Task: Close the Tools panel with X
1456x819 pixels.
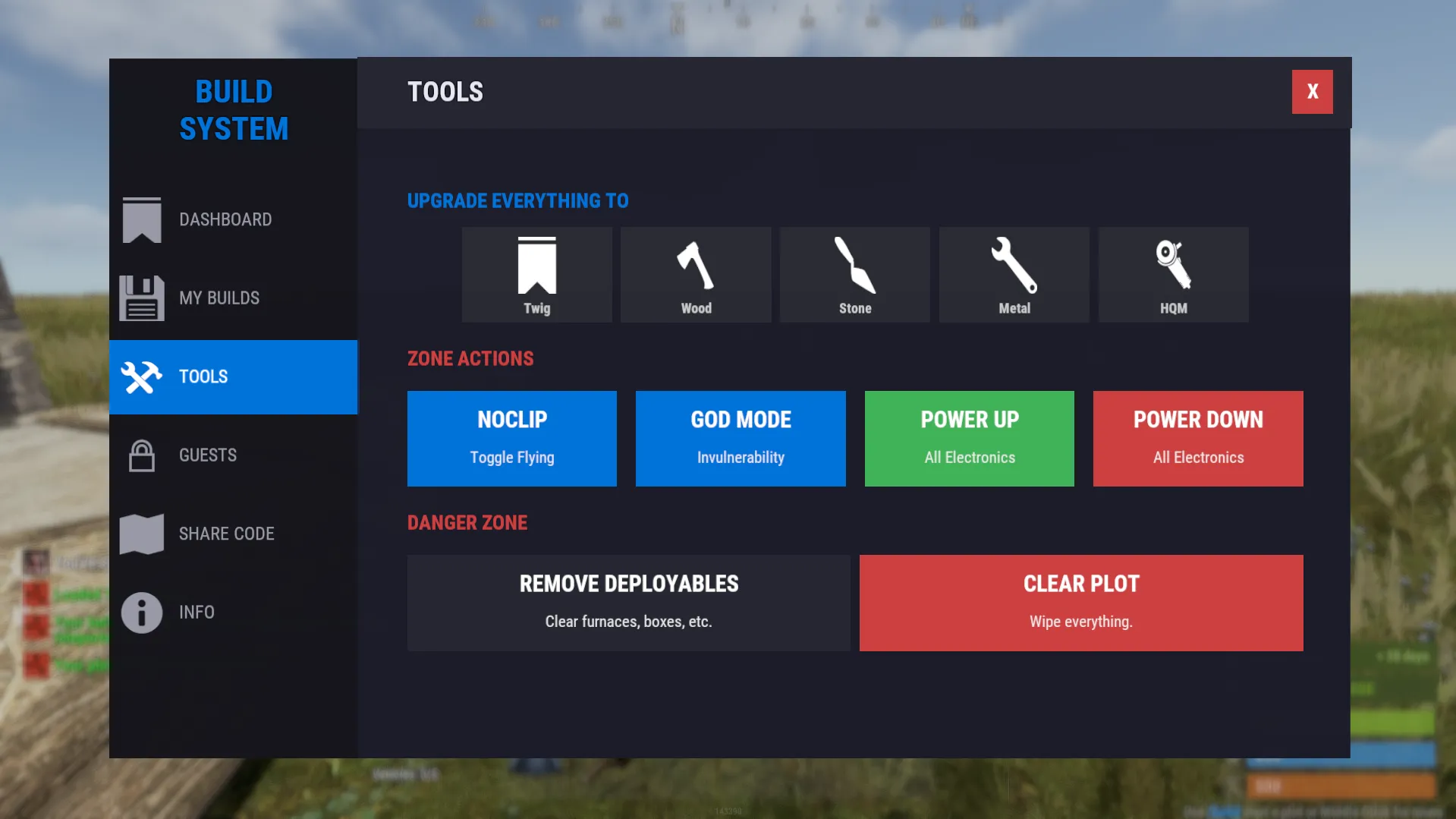Action: [x=1313, y=92]
